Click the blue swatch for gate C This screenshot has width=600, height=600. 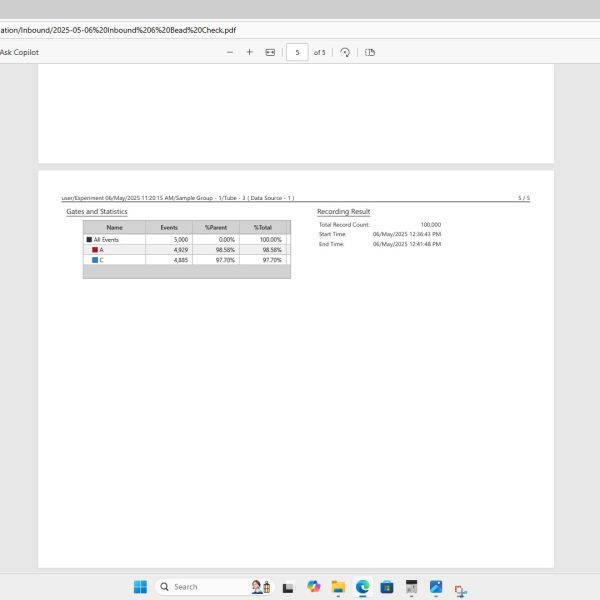[x=95, y=260]
